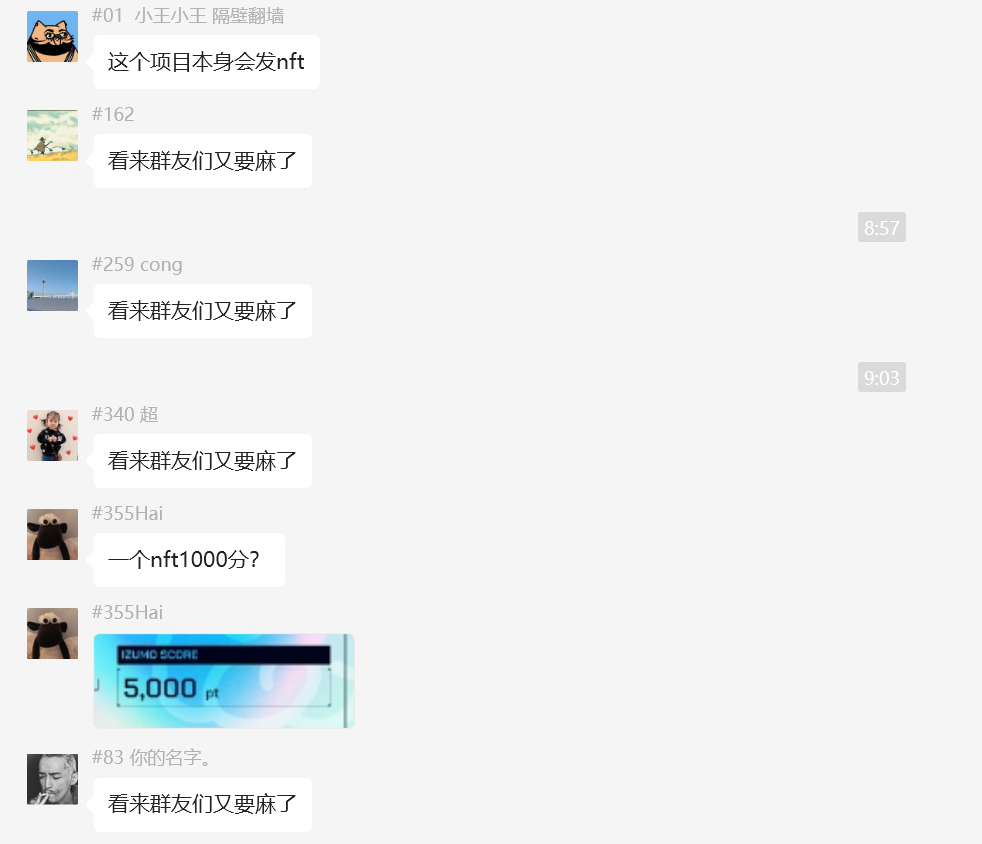
Task: Open the #162 landscape painting avatar
Action: pyautogui.click(x=53, y=135)
